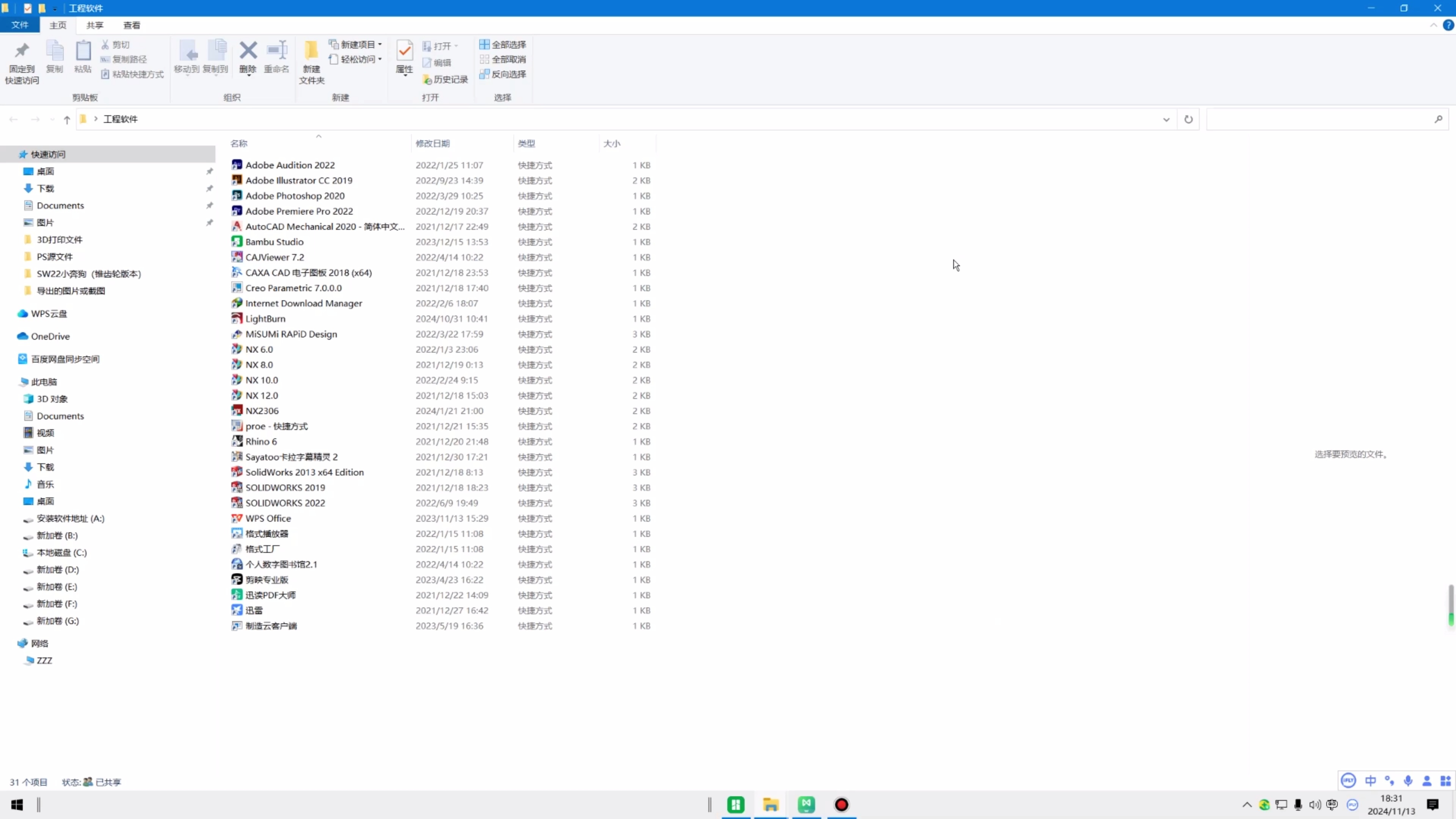Click Select All (全部选择)
This screenshot has height=819, width=1456.
(x=502, y=45)
